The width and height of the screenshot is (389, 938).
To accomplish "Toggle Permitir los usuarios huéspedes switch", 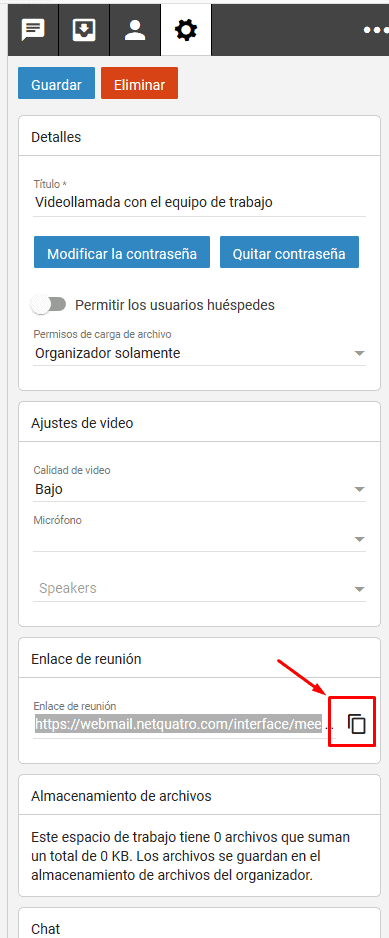I will tap(49, 304).
